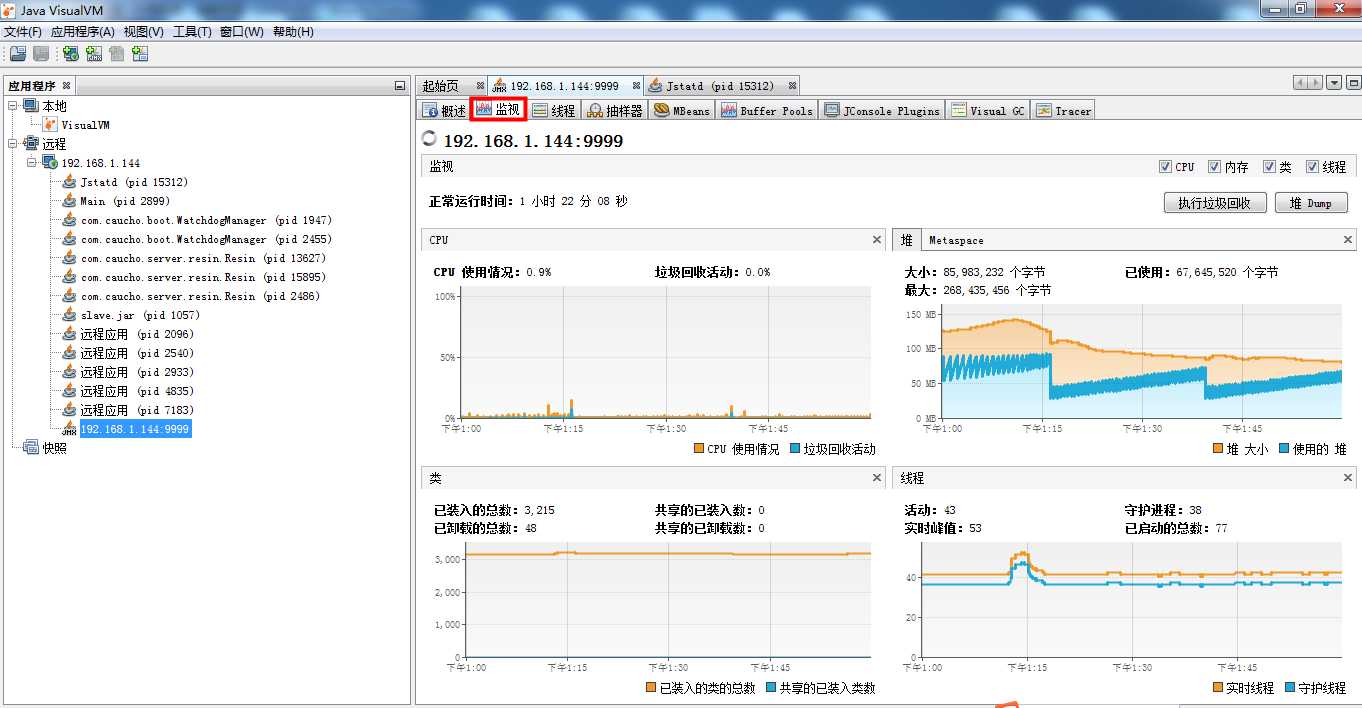Click the remote host 192.168.1.144 computer icon
The image size is (1362, 708).
[50, 163]
